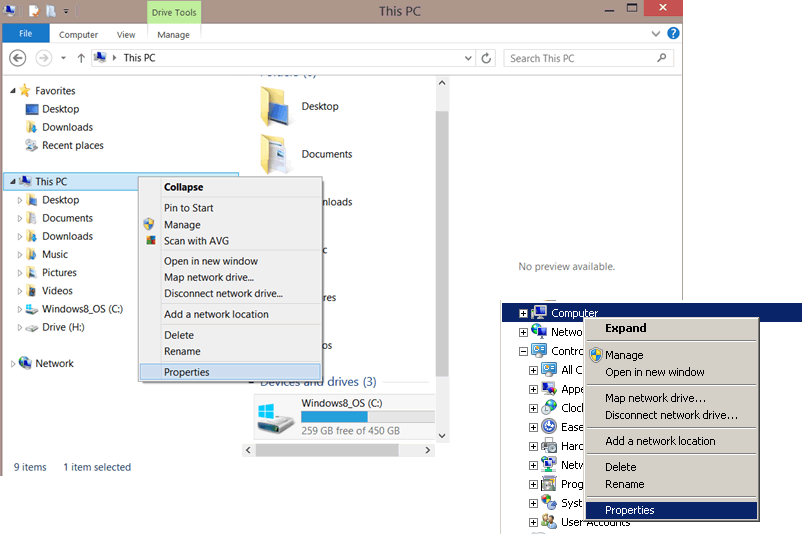This screenshot has height=534, width=804.
Task: Expand Documents under This PC
Action: pyautogui.click(x=19, y=219)
